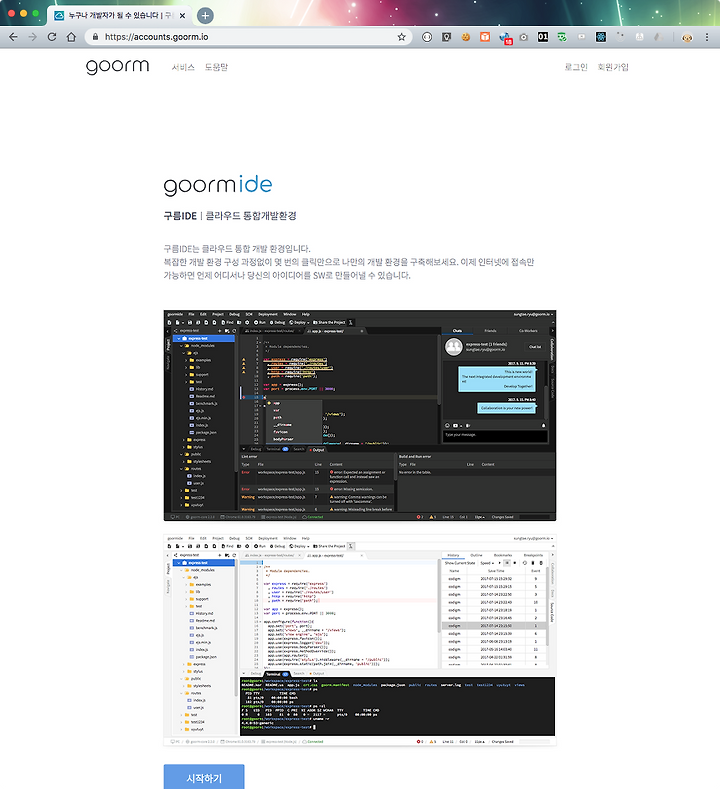Image resolution: width=720 pixels, height=789 pixels.
Task: Open the dark shield extension
Action: click(x=446, y=37)
